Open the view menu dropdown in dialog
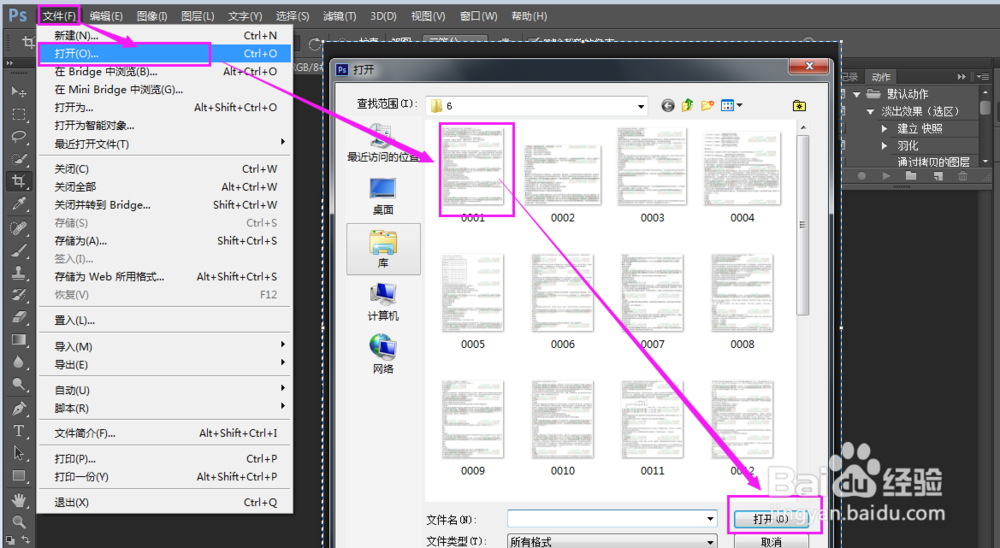Image resolution: width=1000 pixels, height=548 pixels. [739, 105]
